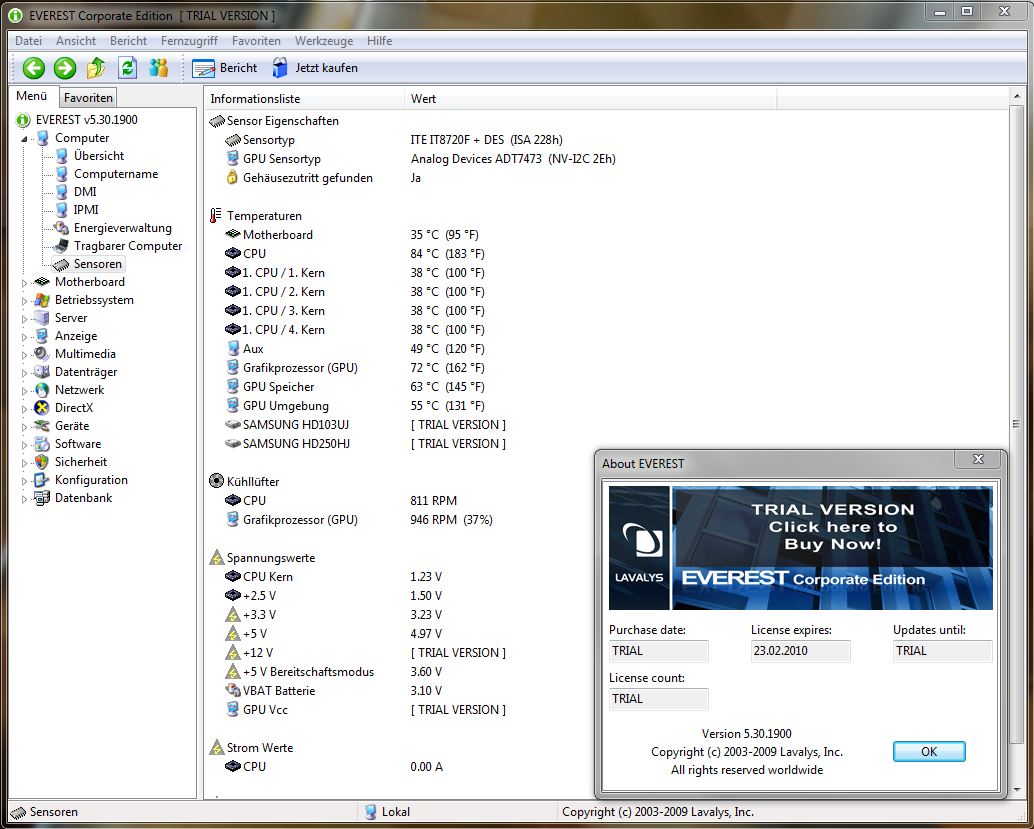Open the Ansicht menu

click(x=76, y=41)
